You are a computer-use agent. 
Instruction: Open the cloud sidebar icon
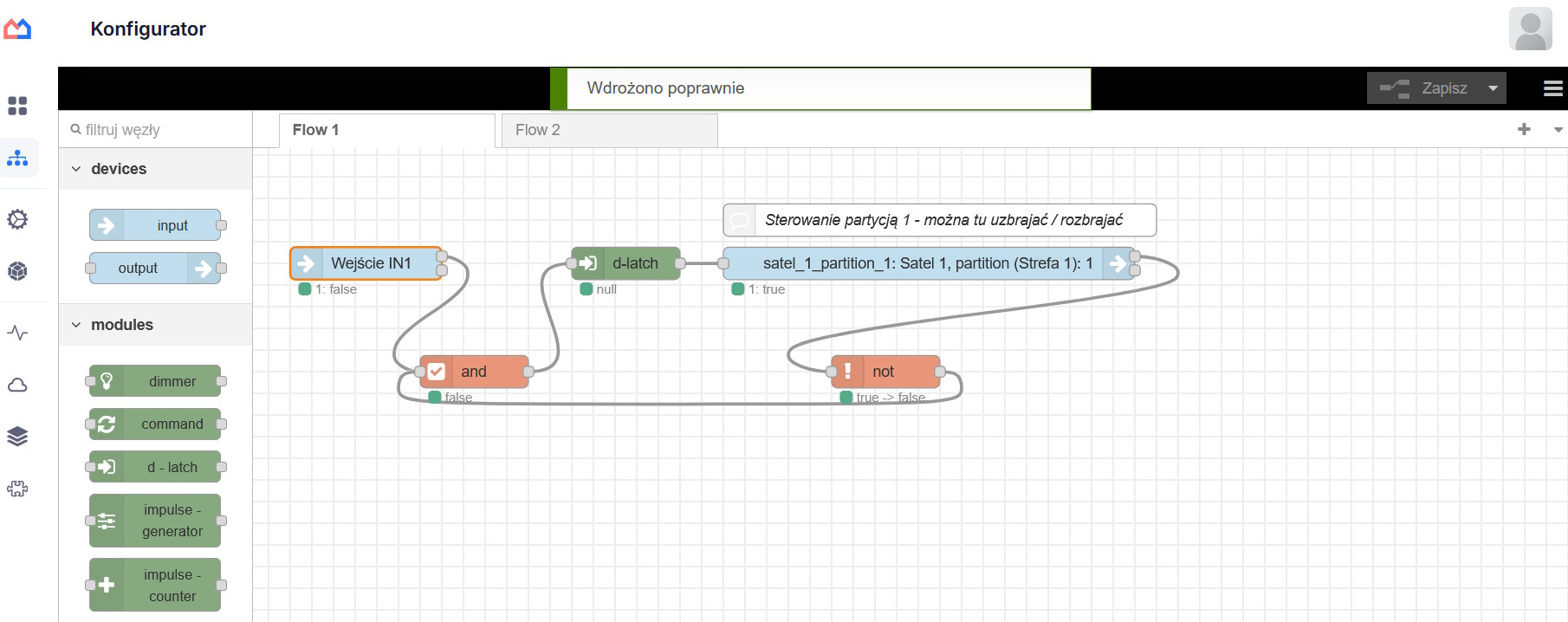(x=17, y=385)
